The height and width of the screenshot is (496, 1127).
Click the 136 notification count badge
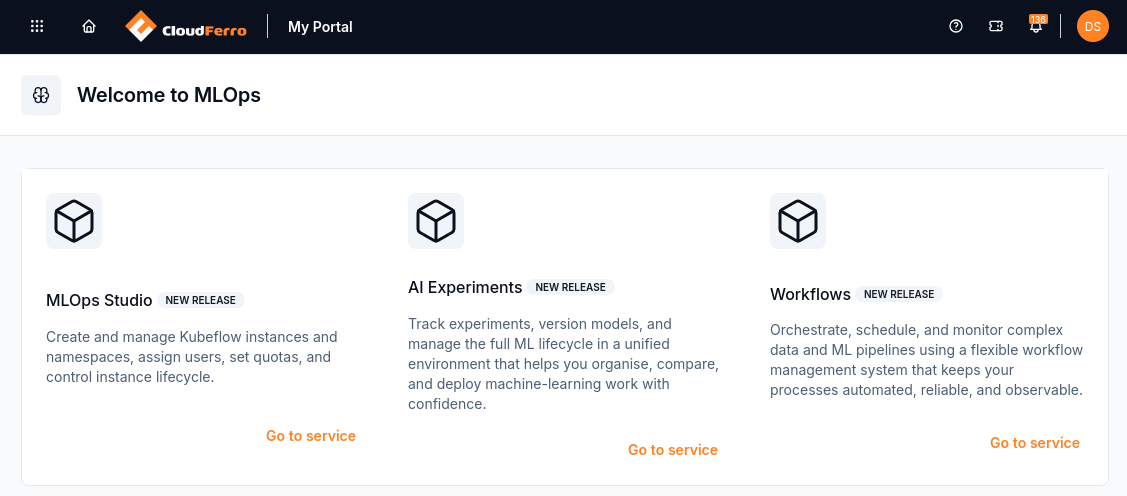[x=1038, y=19]
